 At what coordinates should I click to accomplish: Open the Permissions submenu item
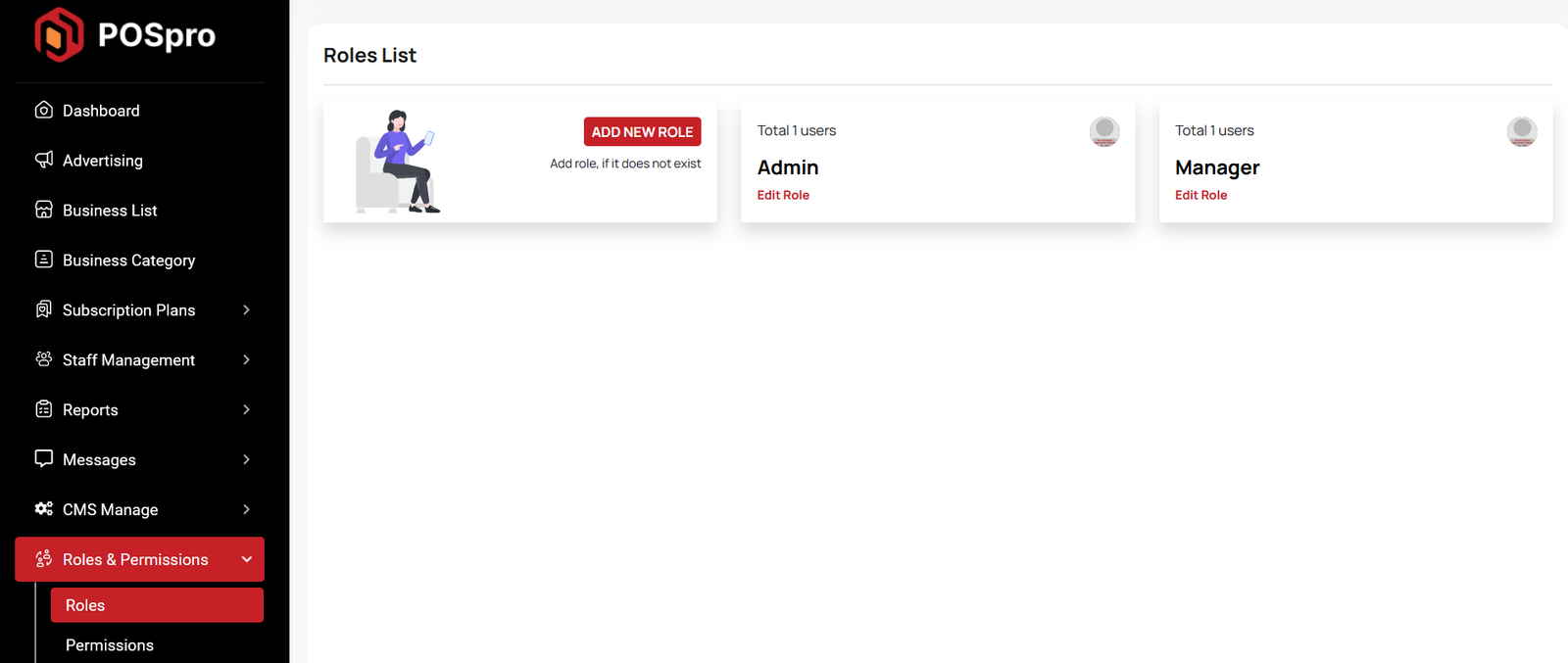[110, 645]
